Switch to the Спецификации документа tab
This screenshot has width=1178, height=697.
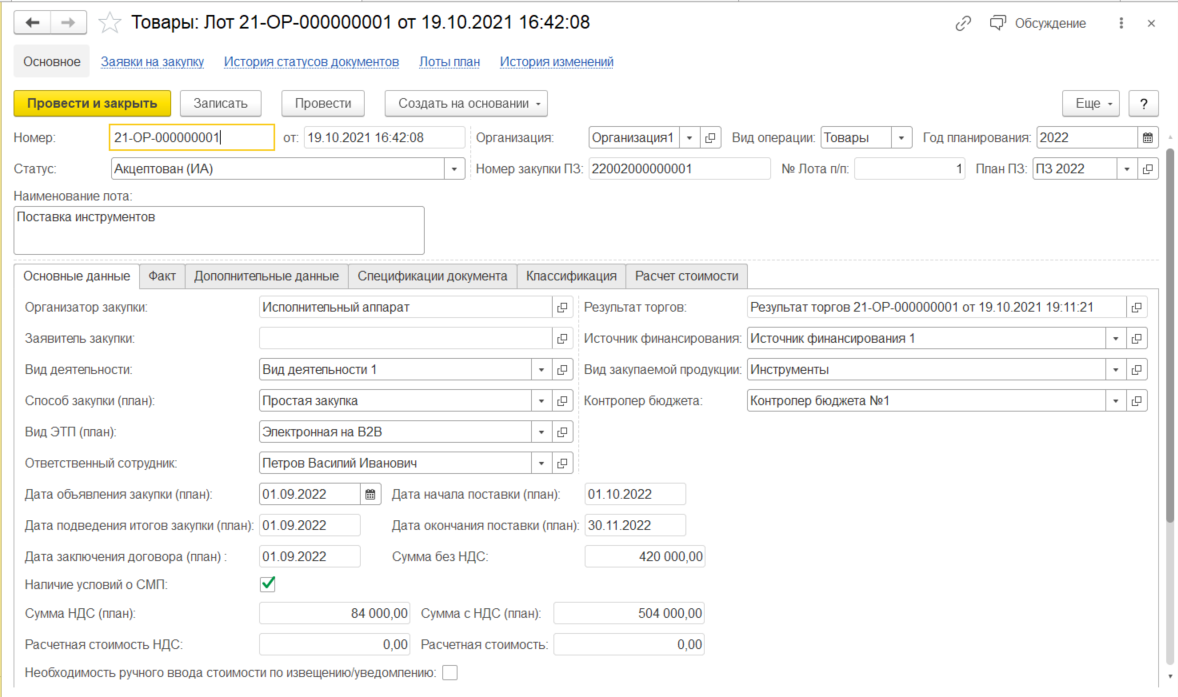433,276
